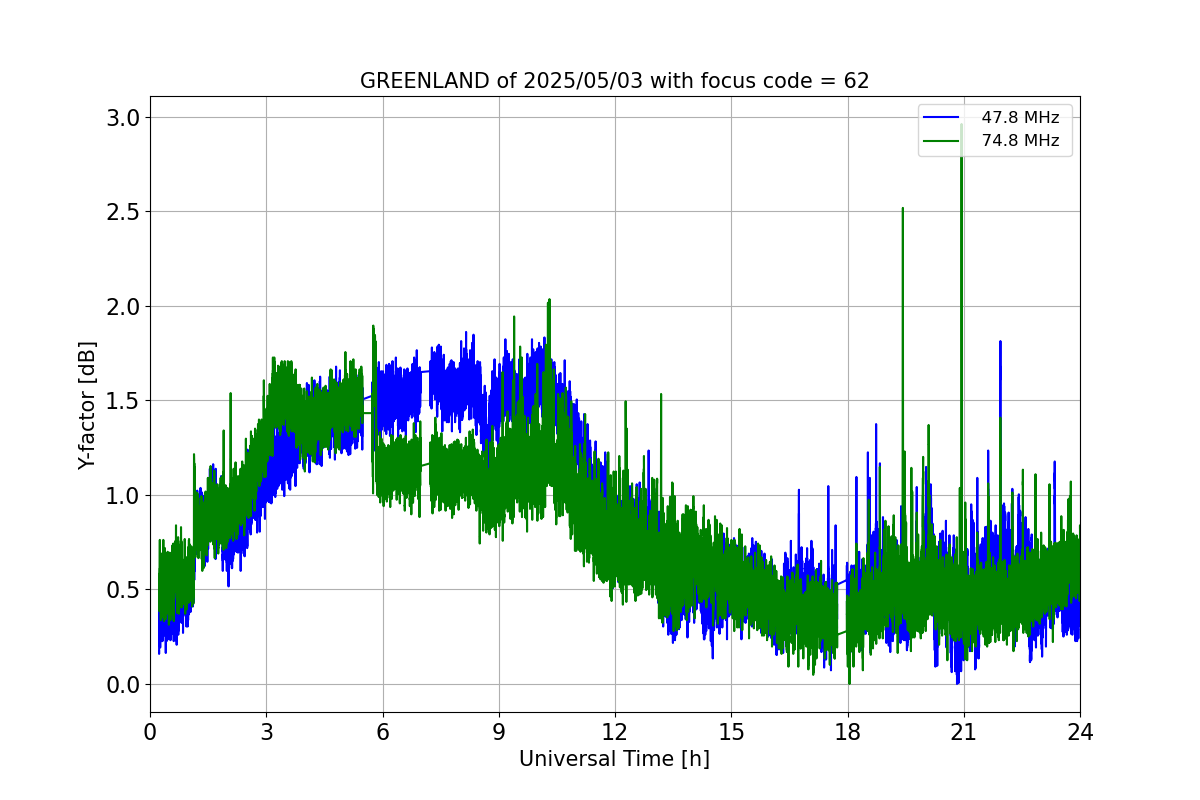Click y-axis tick label 2.5
The width and height of the screenshot is (1200, 800).
pos(122,212)
